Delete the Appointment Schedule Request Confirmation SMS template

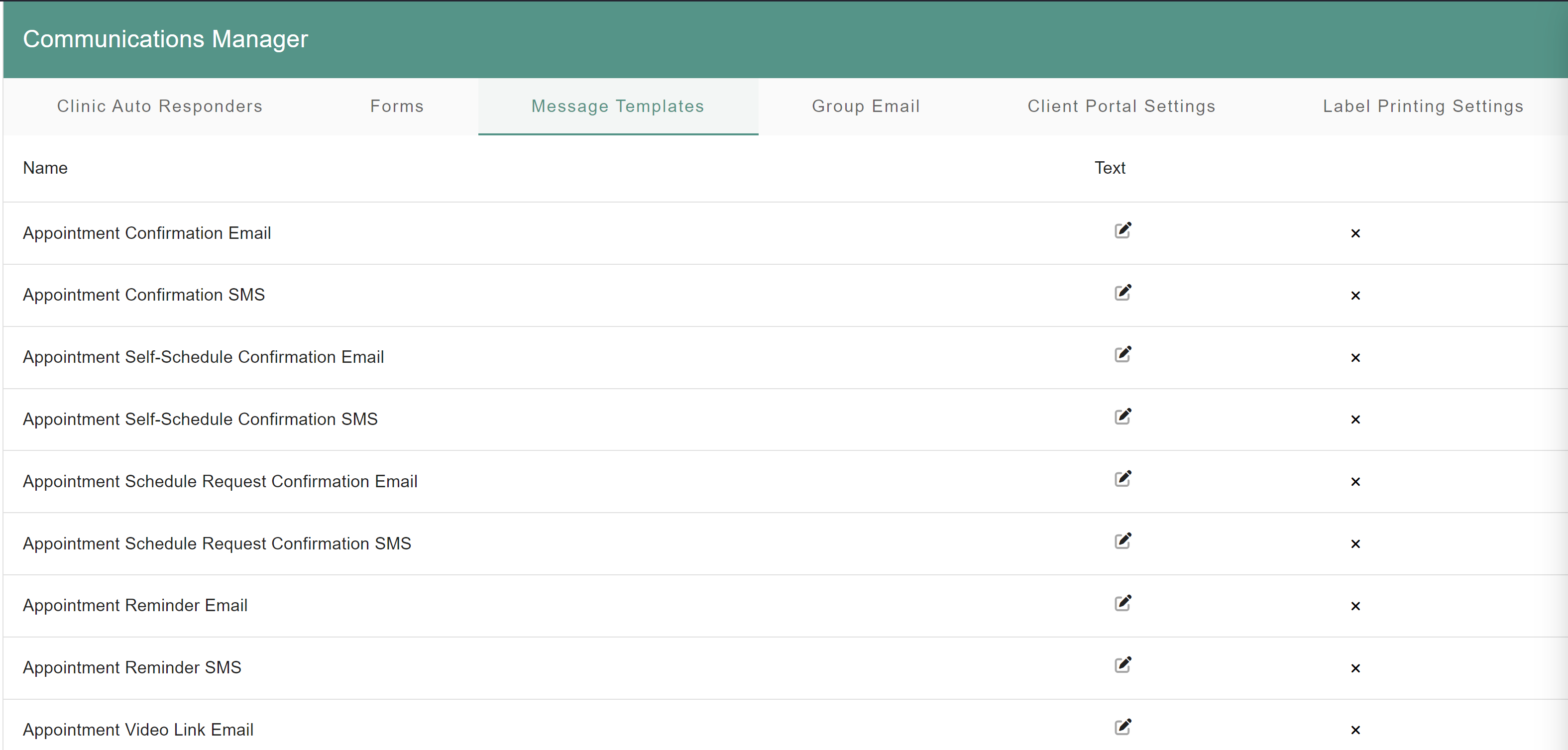[x=1355, y=544]
